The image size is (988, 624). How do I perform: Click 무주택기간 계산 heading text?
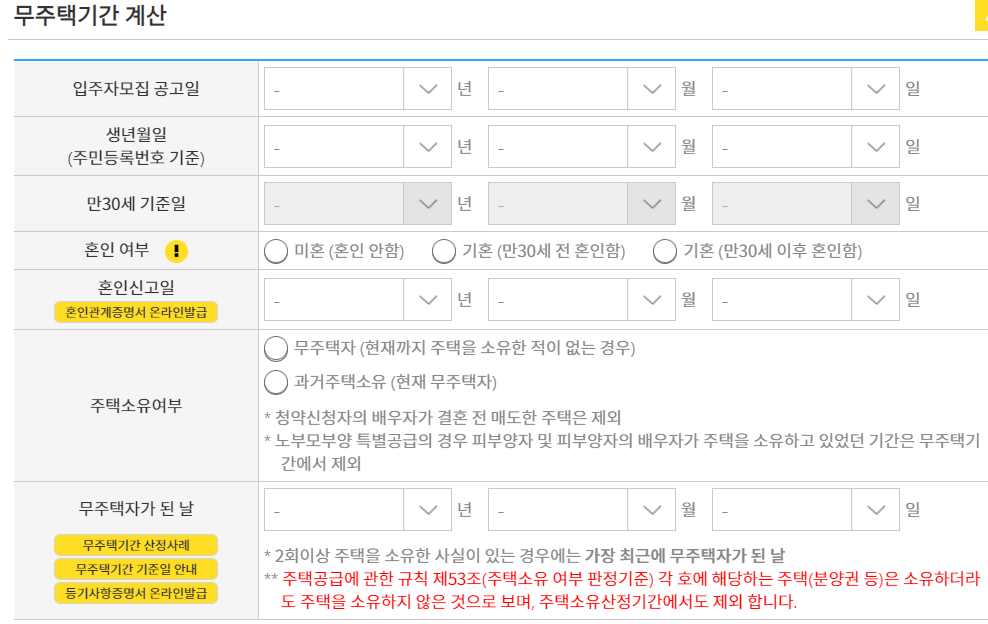coord(90,15)
